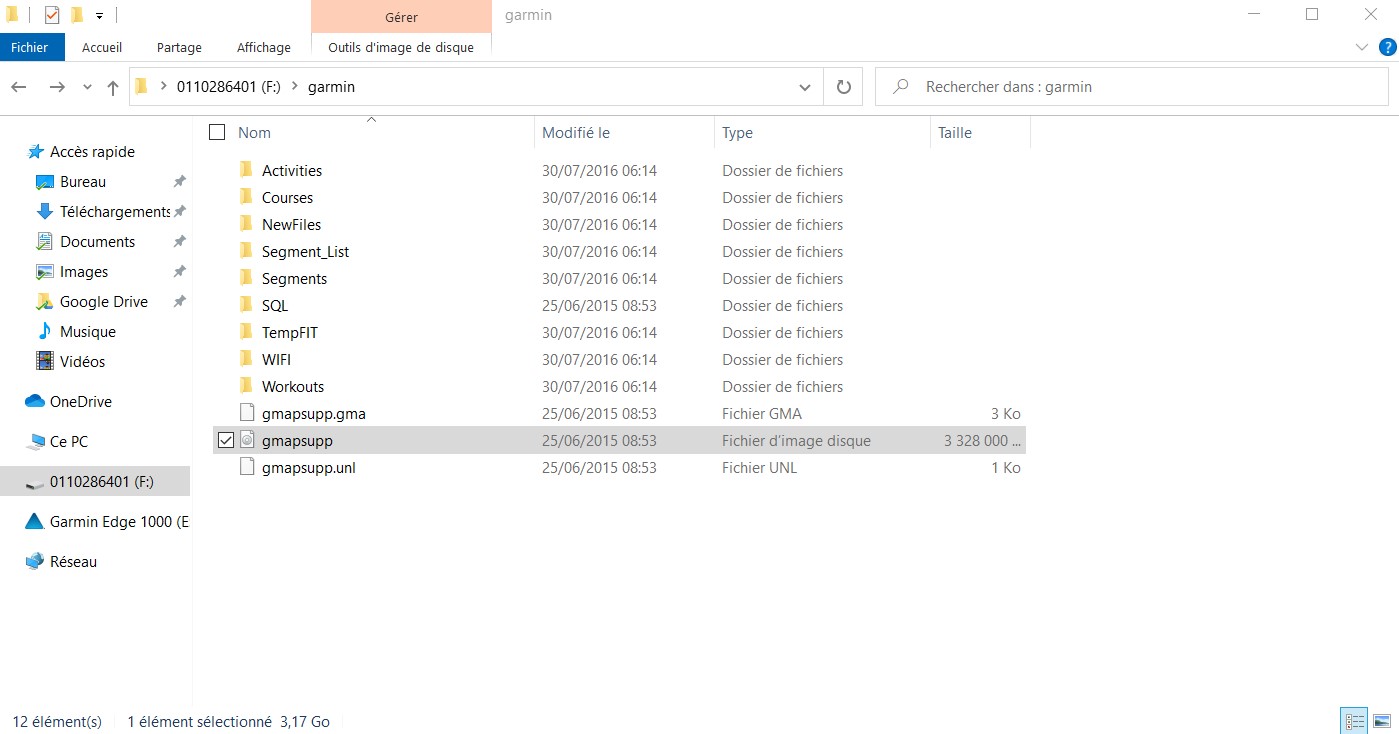
Task: Click the 0110286401 (F:) breadcrumb segment
Action: click(x=229, y=87)
